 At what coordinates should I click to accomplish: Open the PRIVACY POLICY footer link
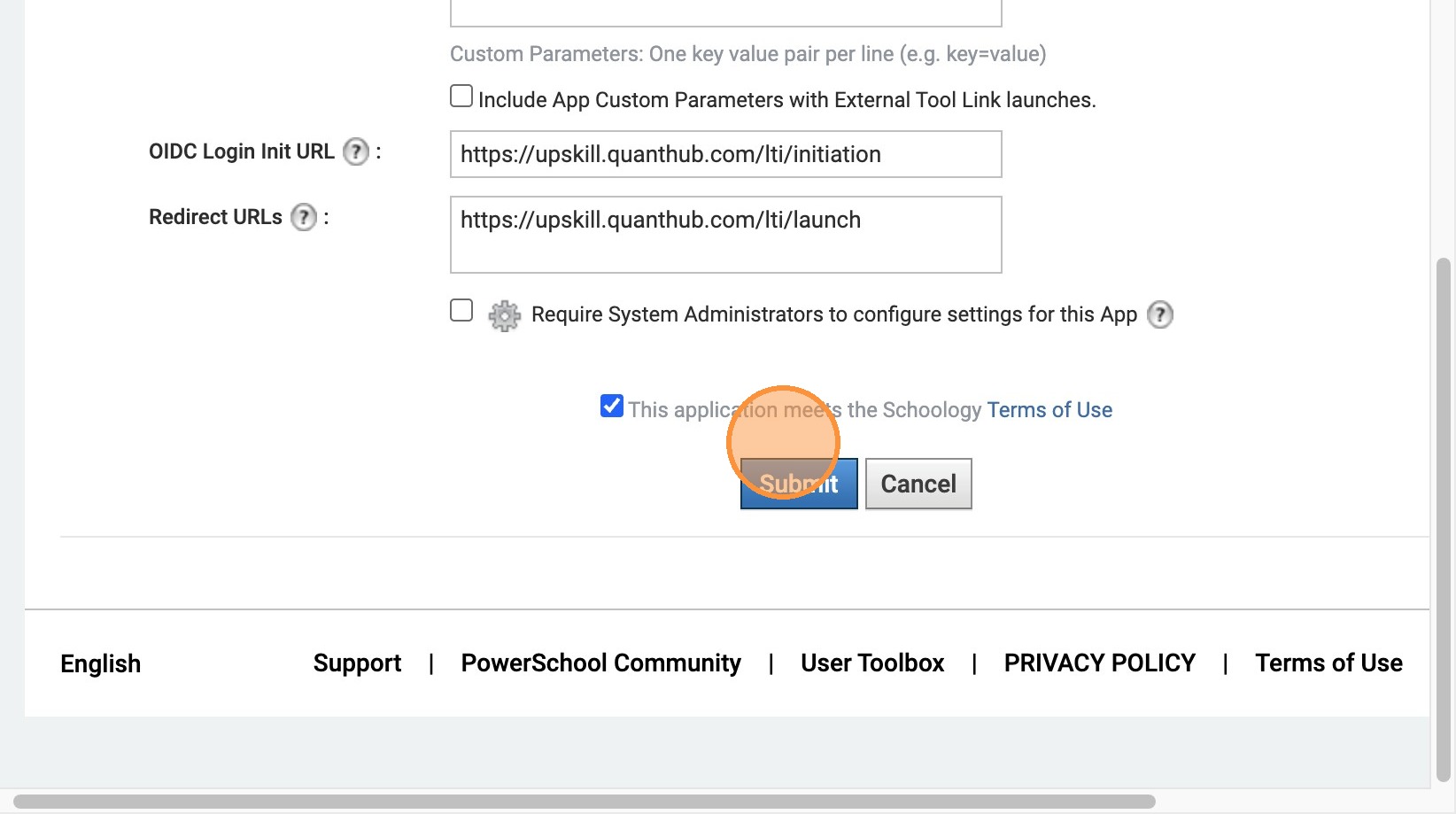pos(1099,663)
